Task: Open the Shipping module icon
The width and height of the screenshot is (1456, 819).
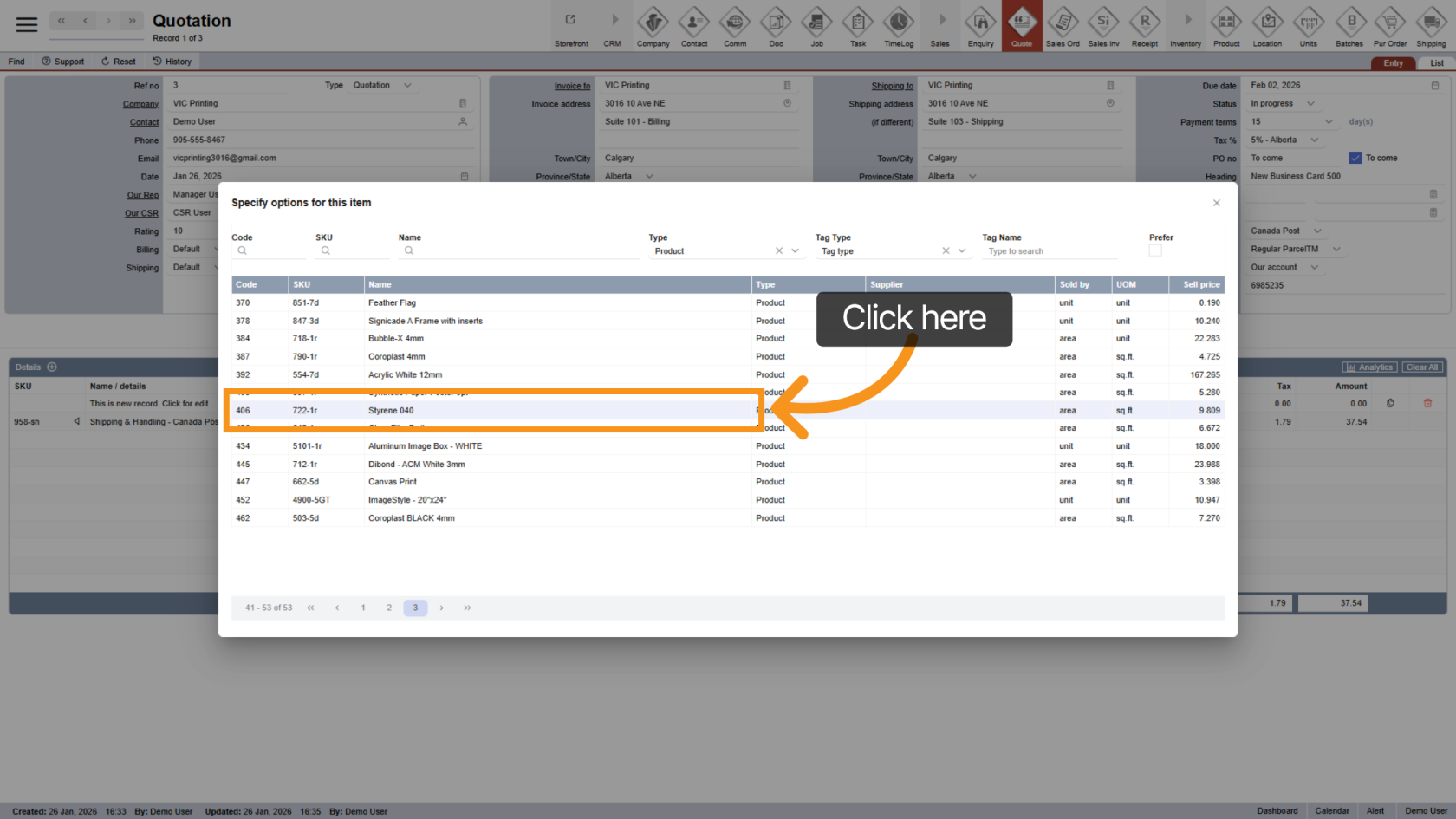Action: [x=1430, y=23]
